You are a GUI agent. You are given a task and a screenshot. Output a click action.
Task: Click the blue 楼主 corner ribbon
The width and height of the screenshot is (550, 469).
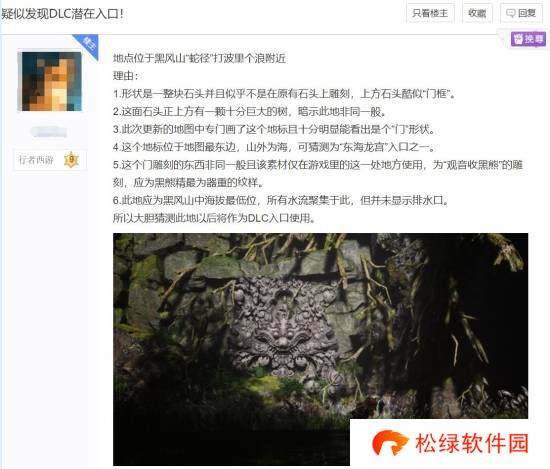(x=88, y=46)
